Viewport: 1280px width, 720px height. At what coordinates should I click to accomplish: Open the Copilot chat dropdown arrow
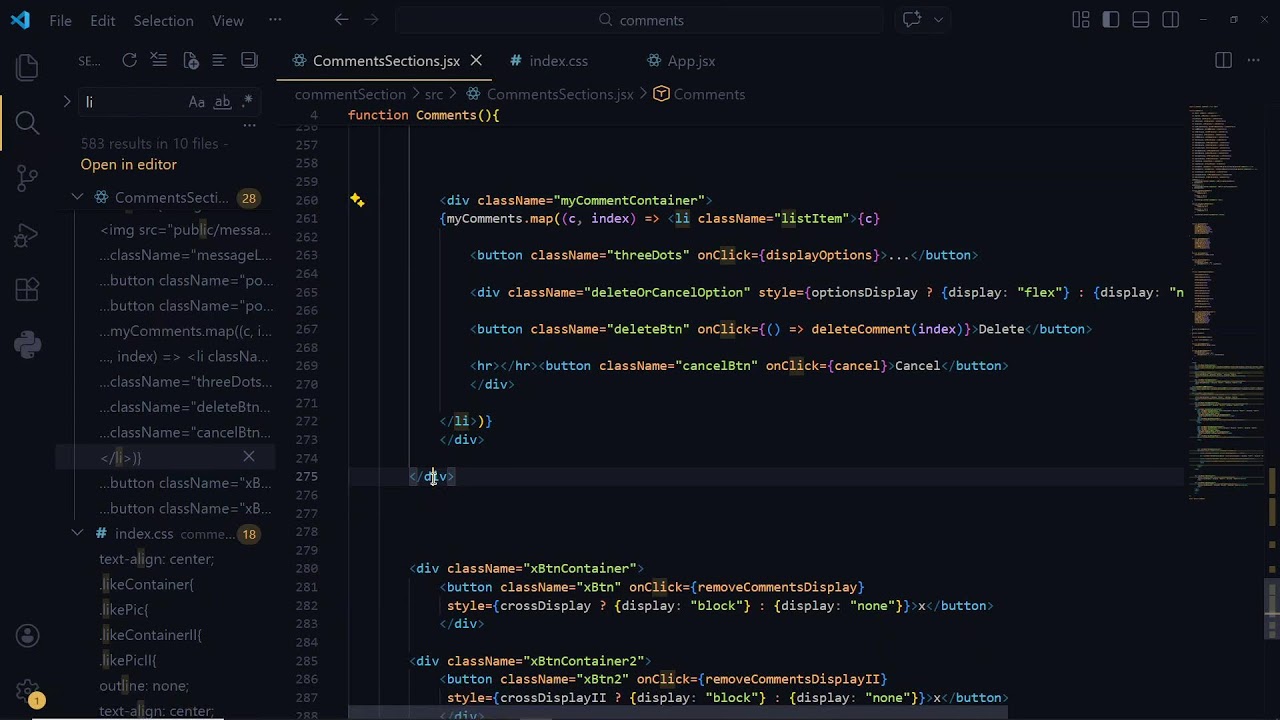pyautogui.click(x=938, y=19)
